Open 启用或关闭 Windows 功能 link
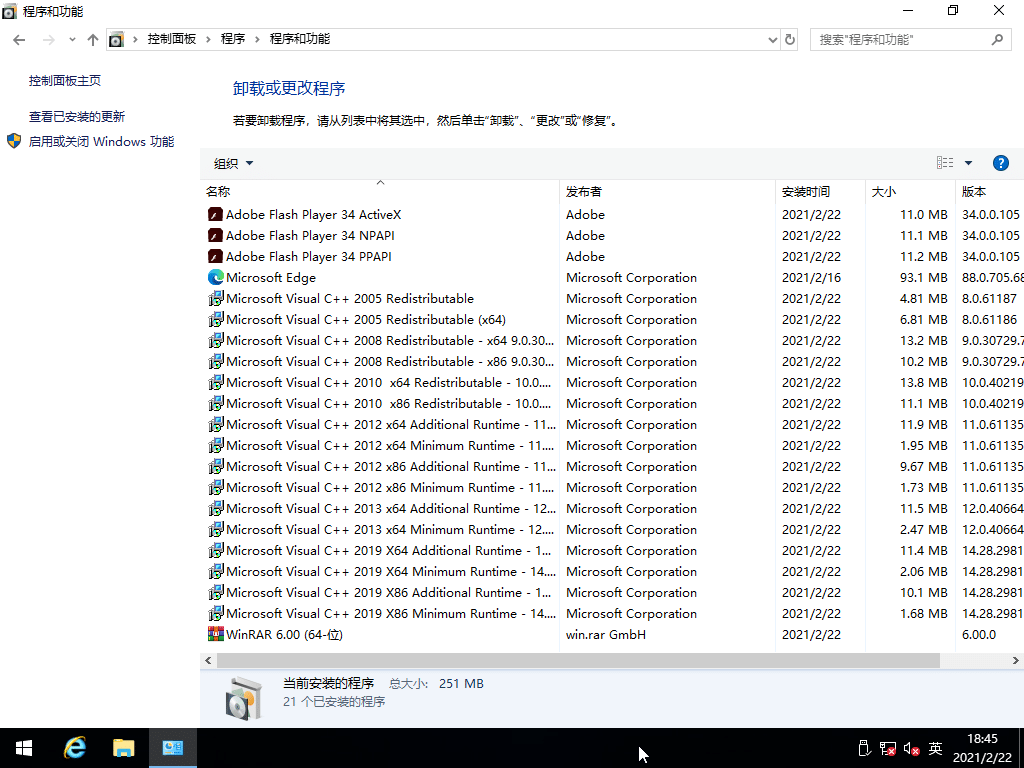Viewport: 1024px width, 768px height. coord(101,142)
